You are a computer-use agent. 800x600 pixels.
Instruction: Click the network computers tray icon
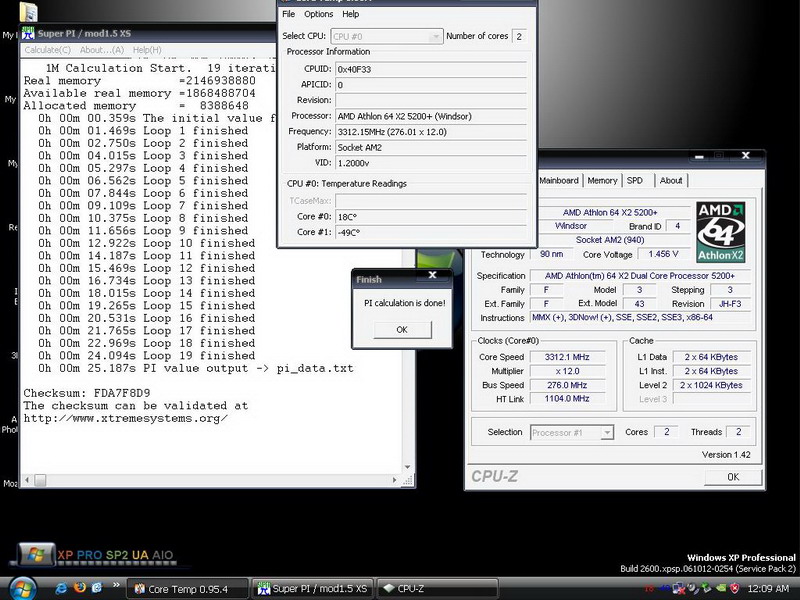pyautogui.click(x=679, y=589)
